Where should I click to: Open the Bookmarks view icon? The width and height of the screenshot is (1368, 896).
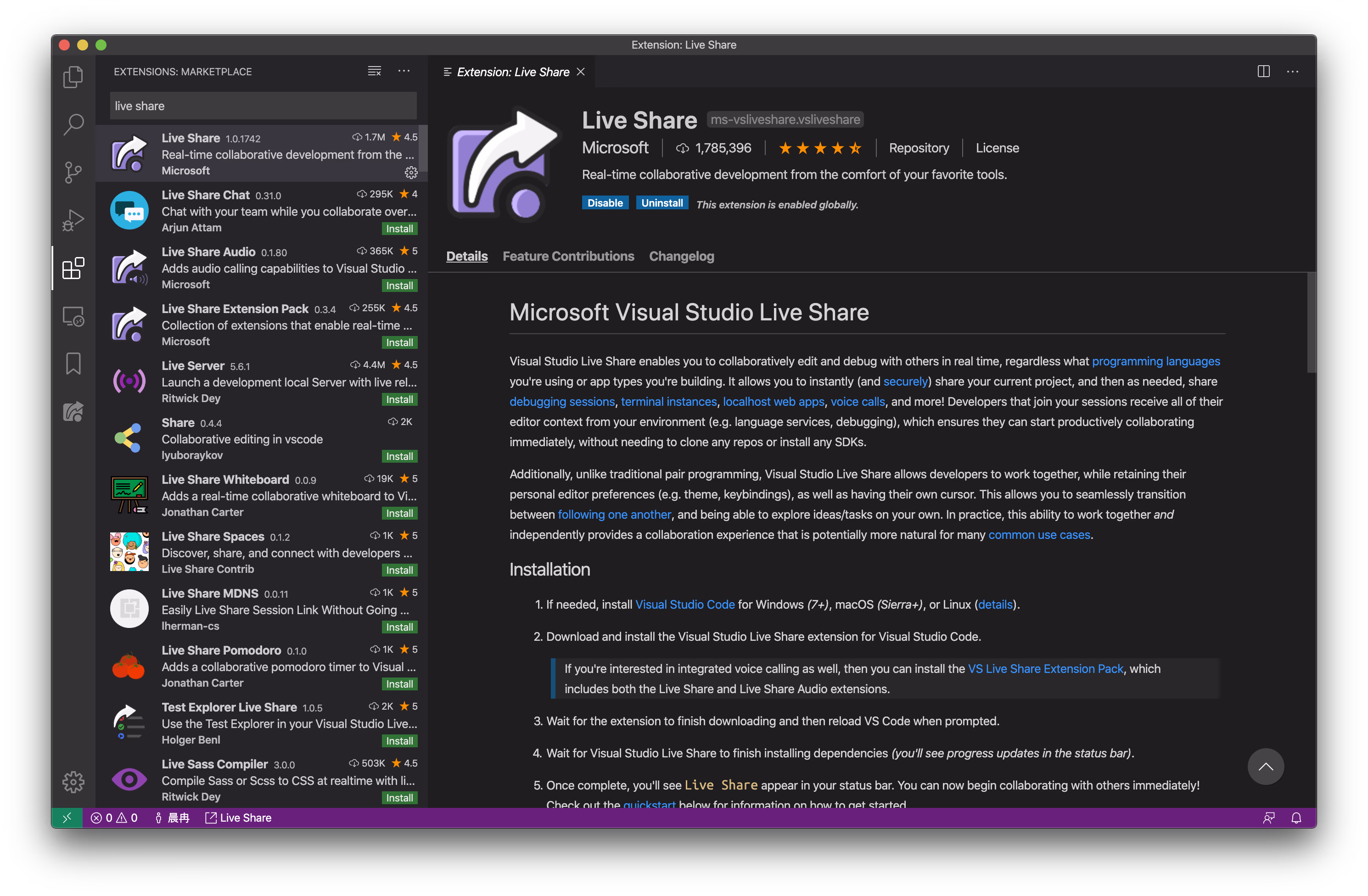tap(73, 364)
